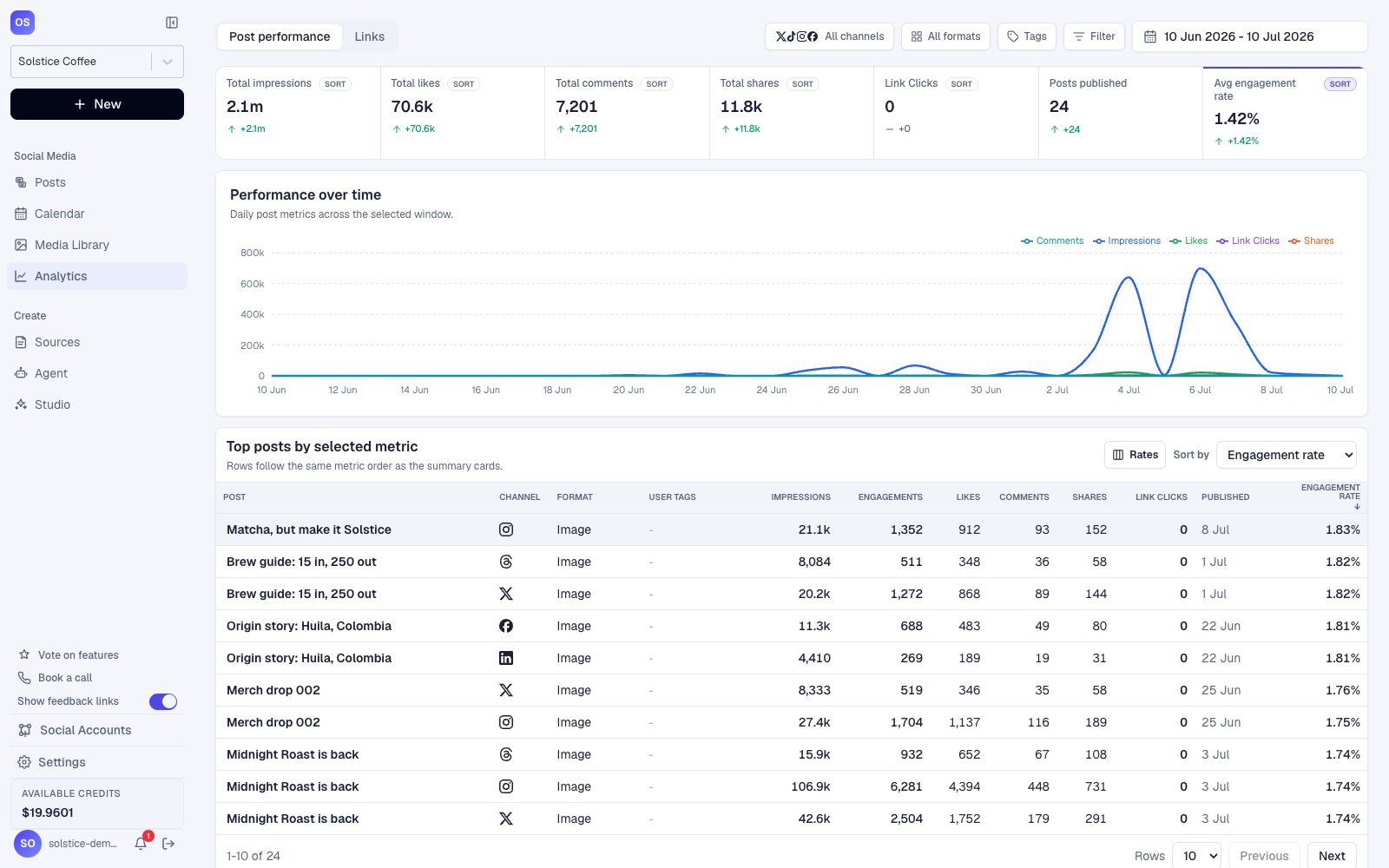
Task: Toggle SORT on Avg engagement rate card
Action: click(1340, 84)
